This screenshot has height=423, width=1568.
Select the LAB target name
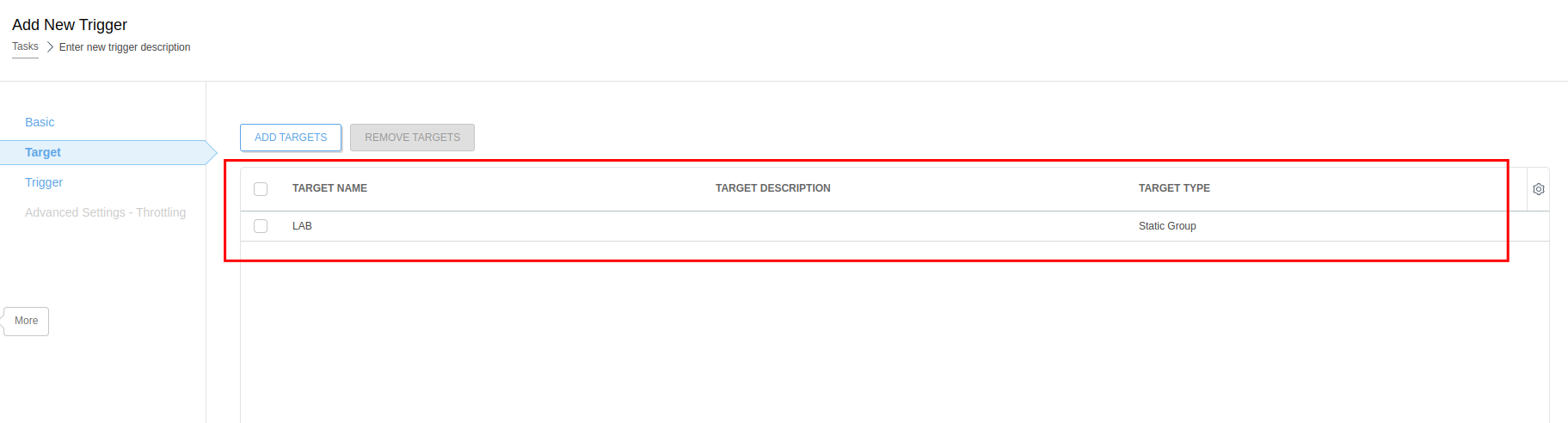coord(302,226)
